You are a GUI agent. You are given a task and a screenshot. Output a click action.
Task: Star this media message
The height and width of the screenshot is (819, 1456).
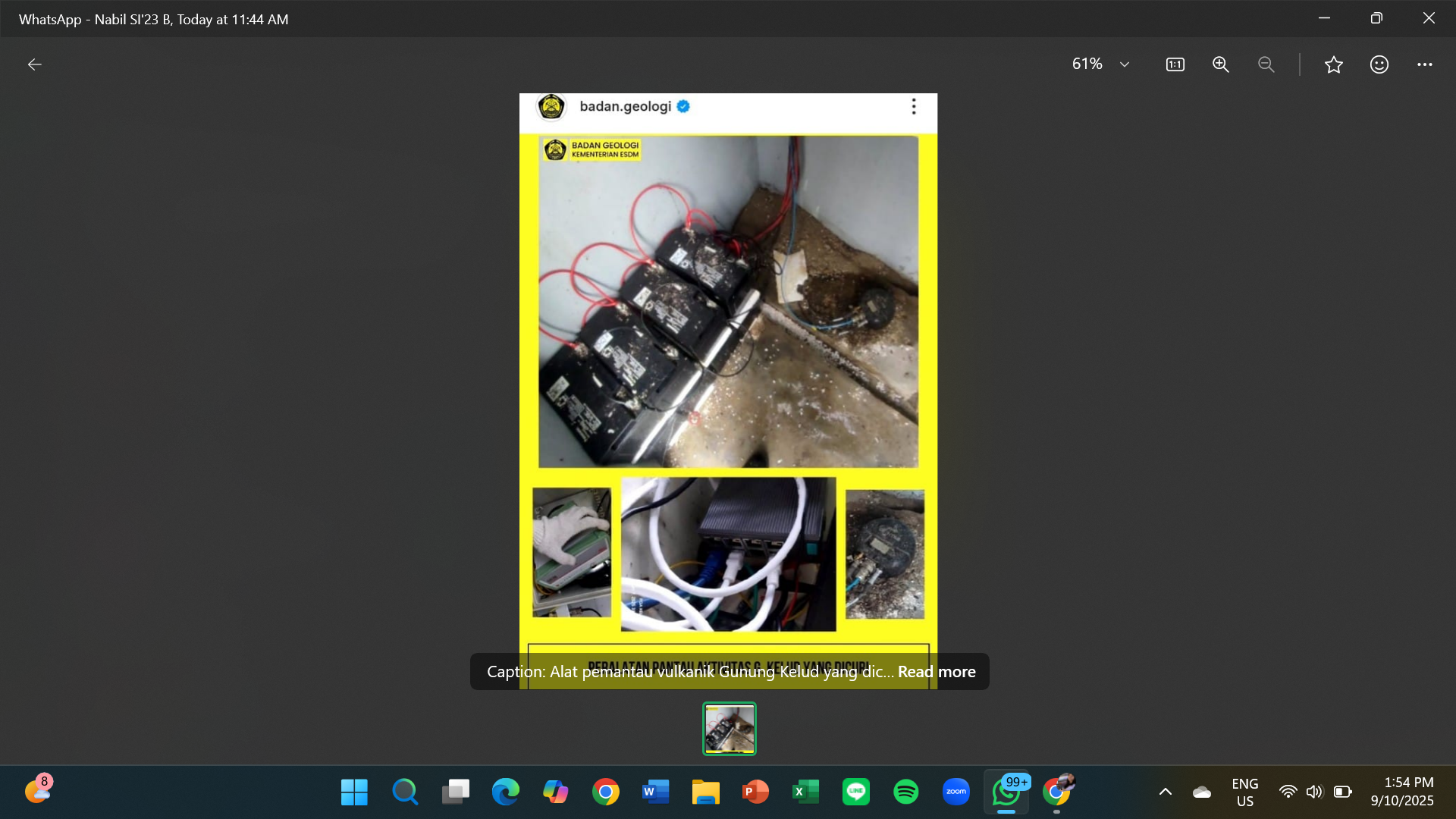[1334, 64]
